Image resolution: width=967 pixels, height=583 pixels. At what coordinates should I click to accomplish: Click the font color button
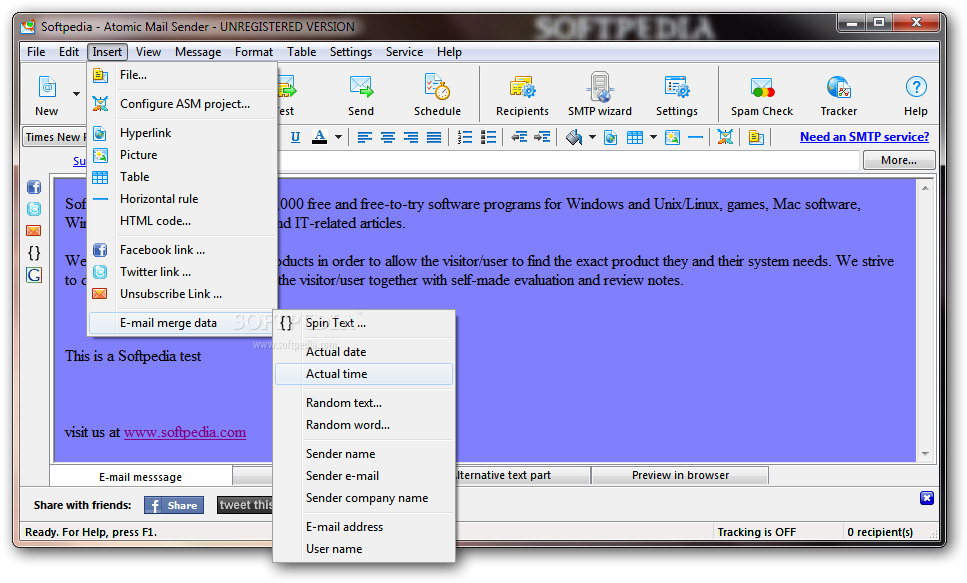tap(319, 137)
